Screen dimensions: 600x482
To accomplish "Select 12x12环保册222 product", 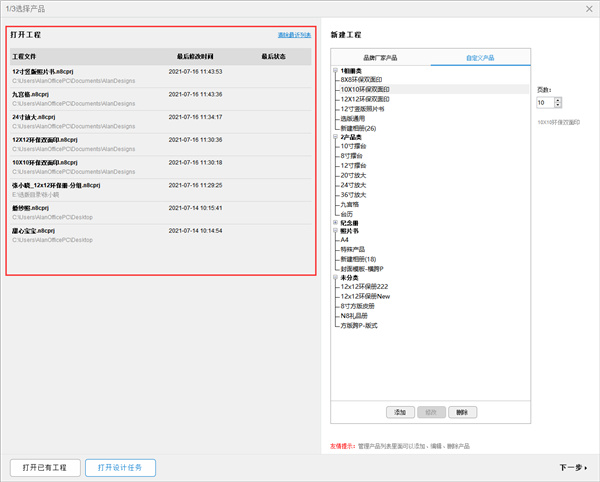I will click(x=364, y=287).
